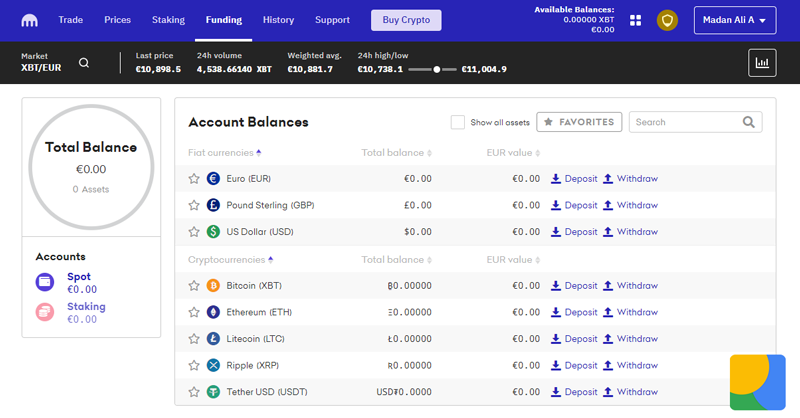The image size is (800, 418).
Task: Click the Bitcoin (XBT) coin icon
Action: click(x=213, y=285)
